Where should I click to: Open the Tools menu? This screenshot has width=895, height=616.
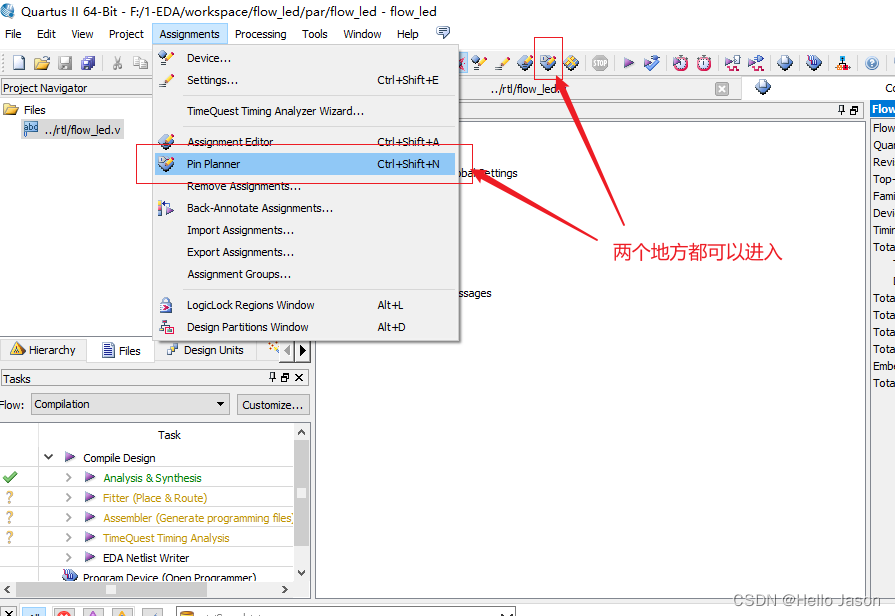(315, 34)
